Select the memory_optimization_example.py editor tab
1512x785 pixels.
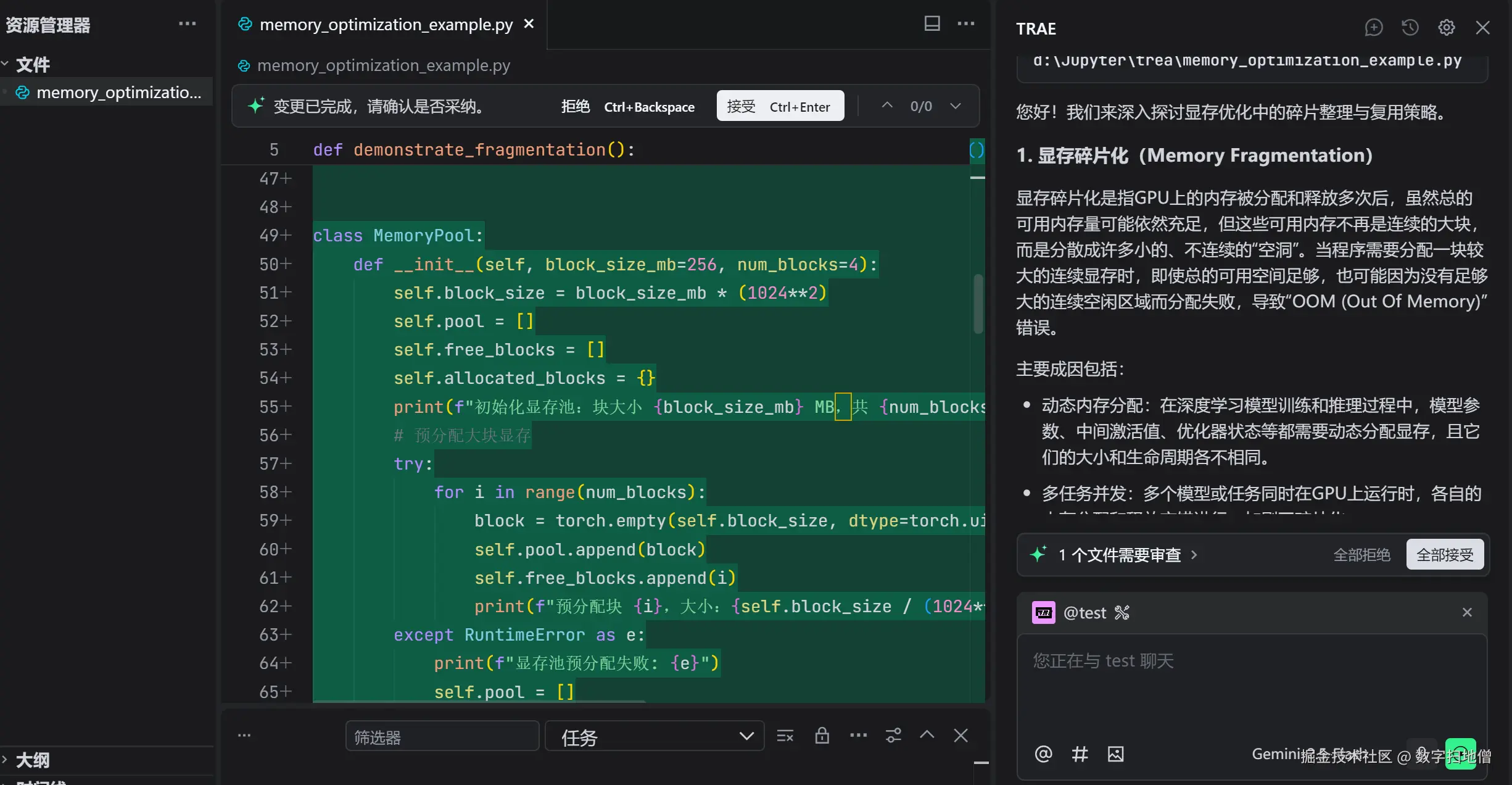coord(386,25)
